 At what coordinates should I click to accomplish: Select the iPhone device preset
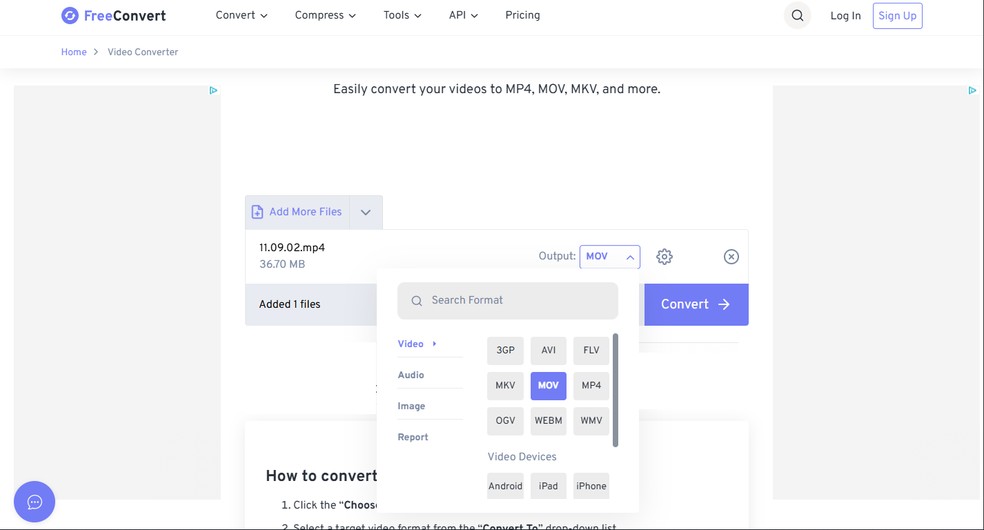[x=591, y=486]
